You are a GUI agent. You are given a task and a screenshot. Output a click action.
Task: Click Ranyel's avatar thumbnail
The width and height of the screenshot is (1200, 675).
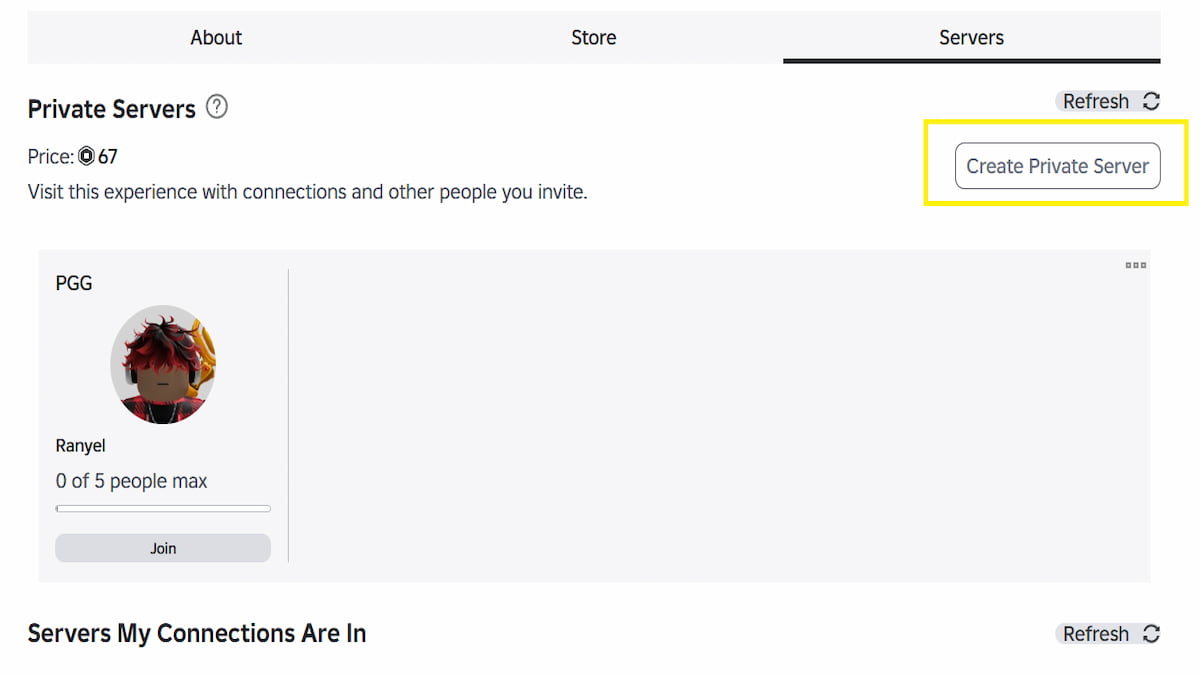163,364
